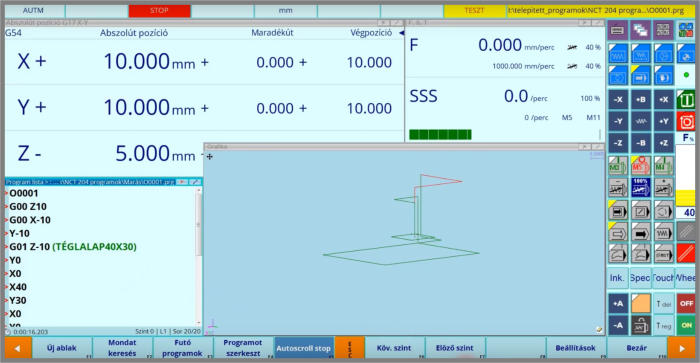Viewport: 700px width, 363px height.
Task: Go back with left orange arrow
Action: 18,348
